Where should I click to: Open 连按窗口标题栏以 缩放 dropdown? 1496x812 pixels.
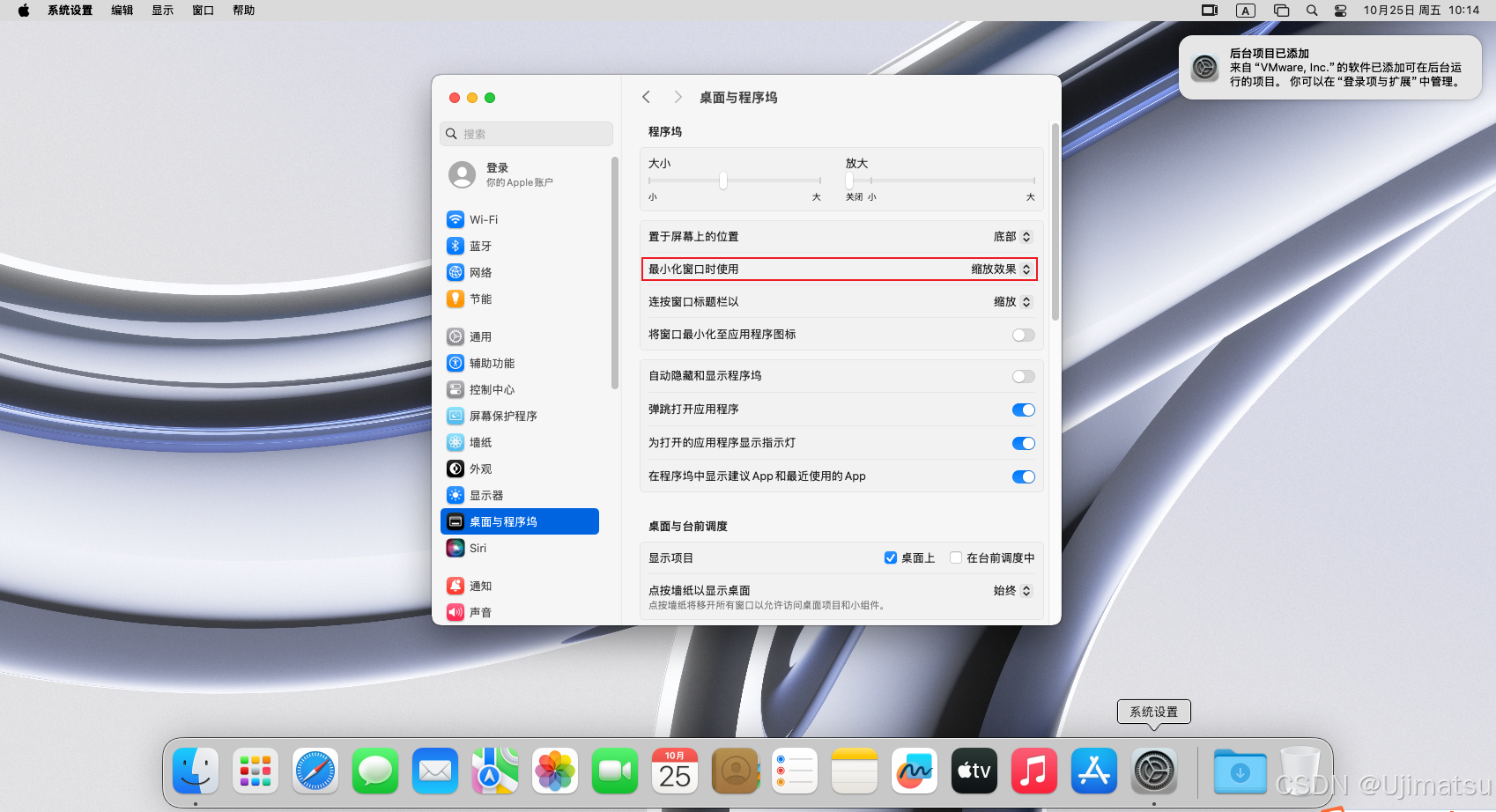tap(1012, 301)
